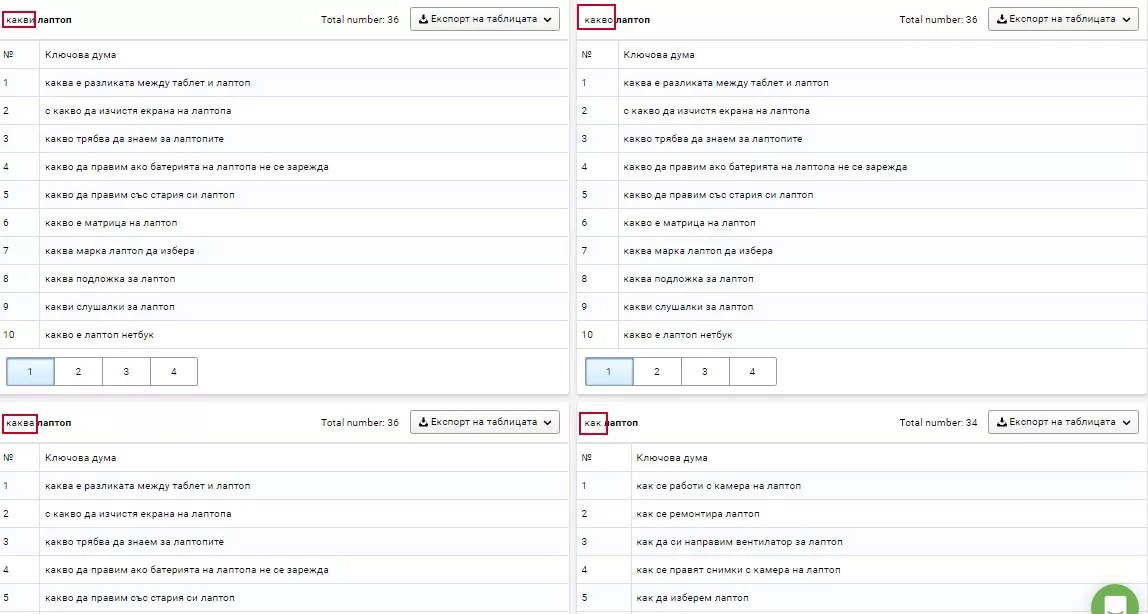Select row 3 "какво трябва да знаем" in "какво лаптоп" panel

[862, 139]
